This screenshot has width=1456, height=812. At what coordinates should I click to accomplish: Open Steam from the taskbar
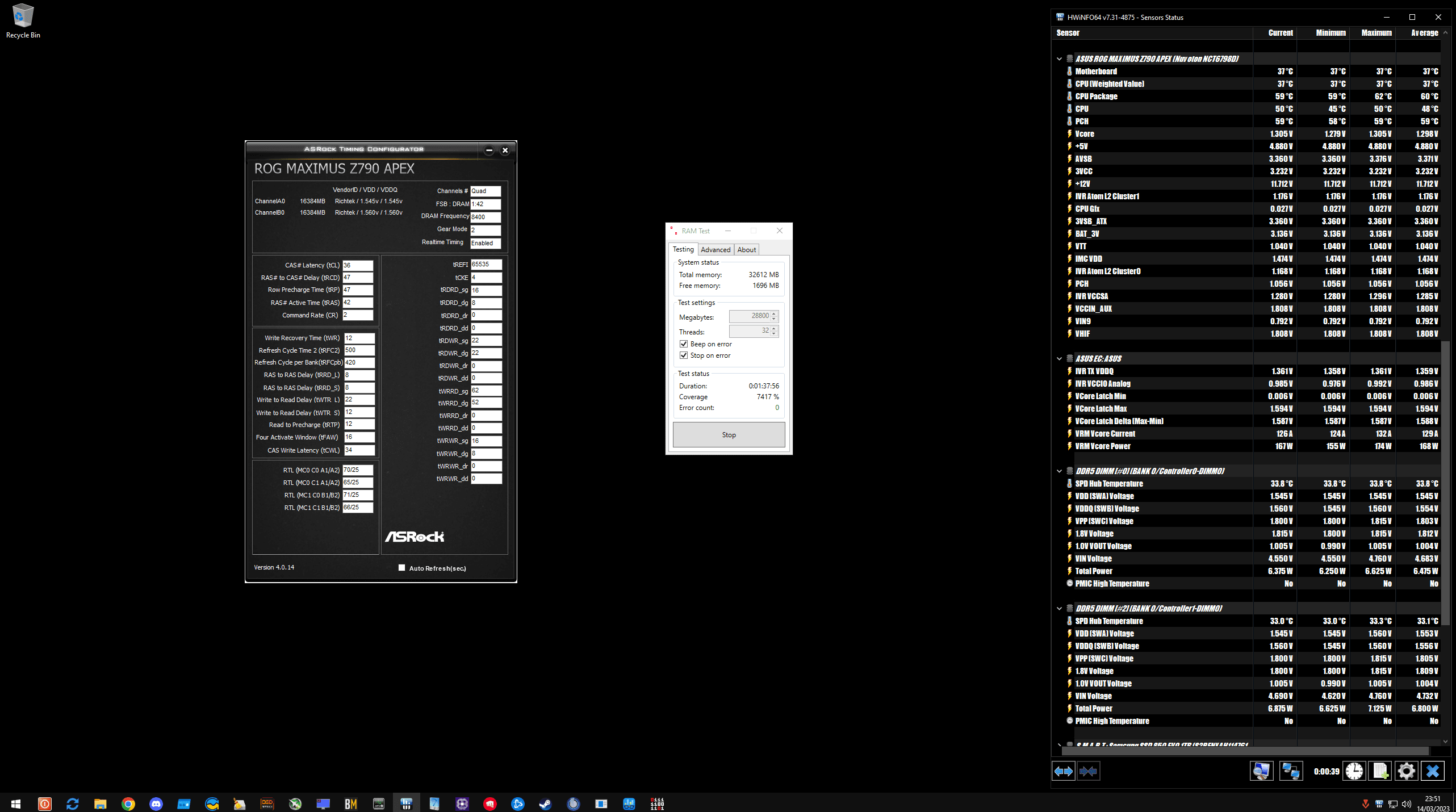546,803
